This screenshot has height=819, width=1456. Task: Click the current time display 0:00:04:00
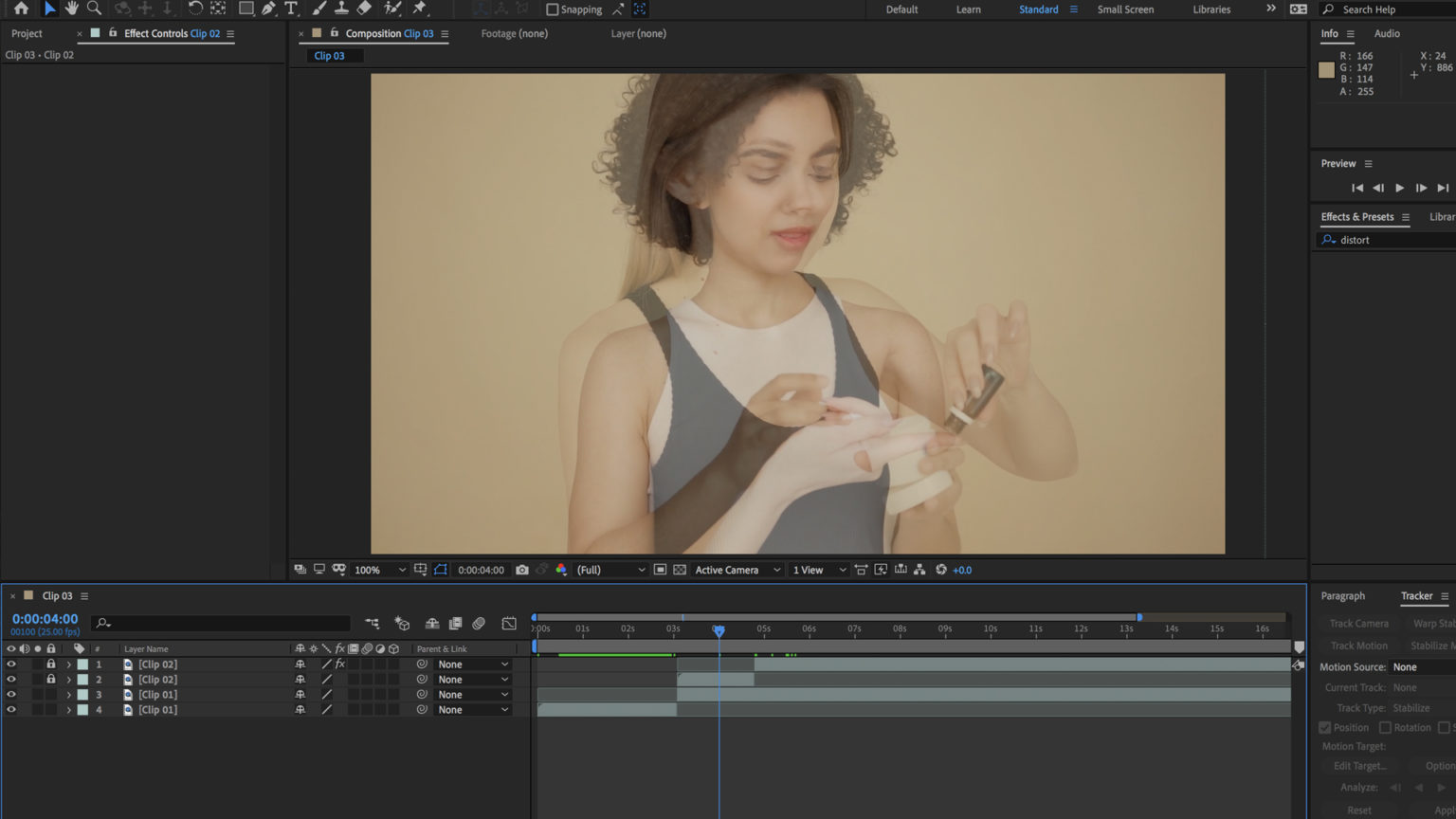click(45, 618)
